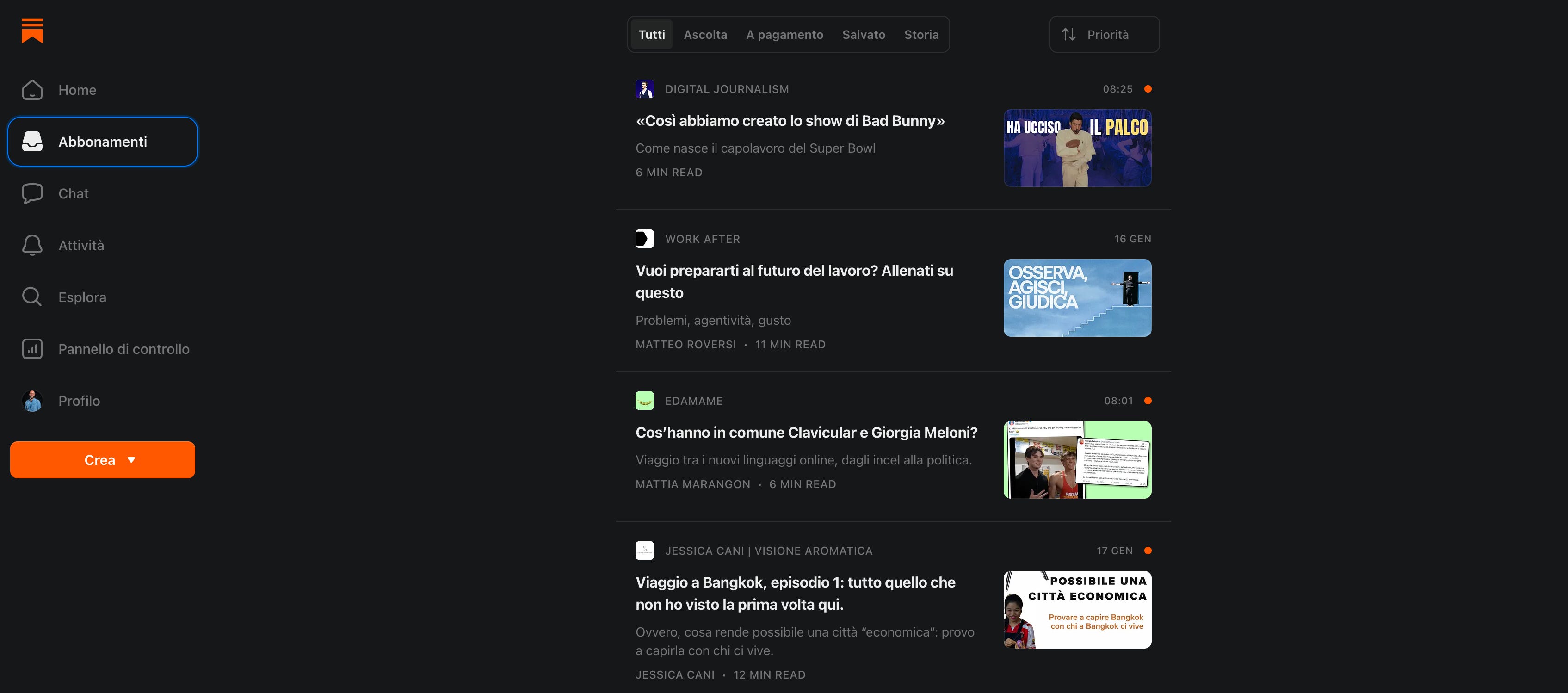Expand the Crea dropdown arrow

coord(131,460)
